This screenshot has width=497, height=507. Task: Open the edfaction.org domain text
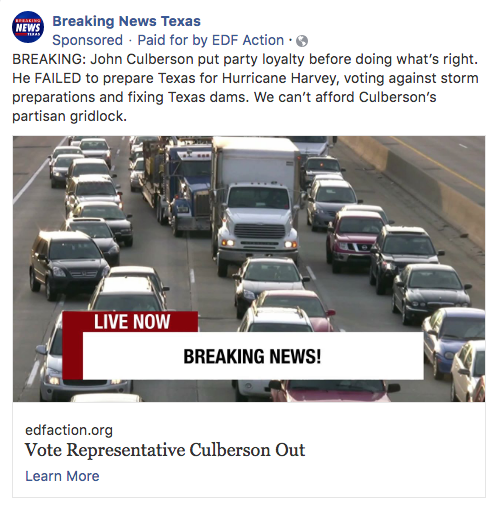pos(69,430)
